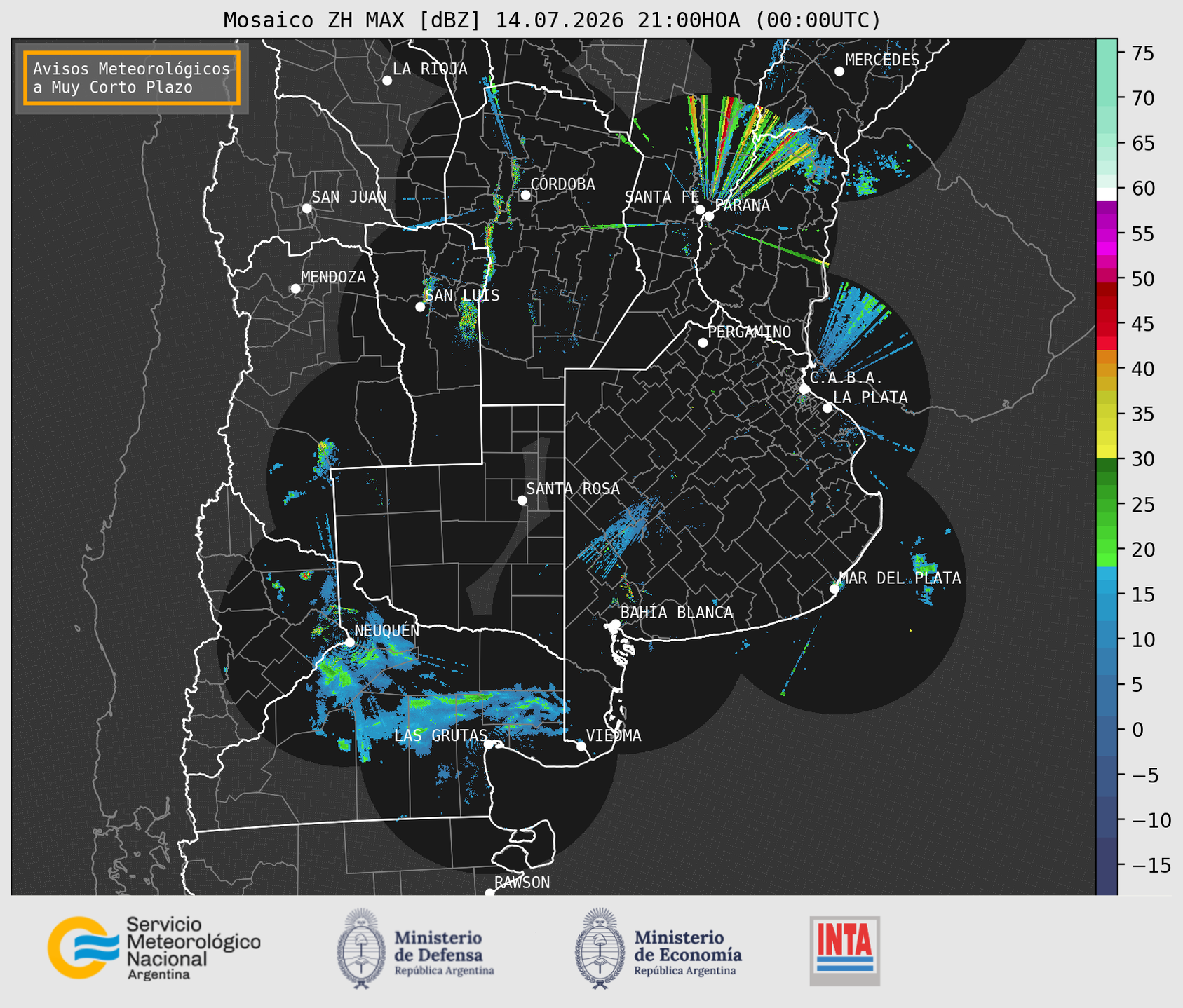This screenshot has height=1008, width=1183.
Task: Select the Santa Rosa city marker
Action: [522, 500]
